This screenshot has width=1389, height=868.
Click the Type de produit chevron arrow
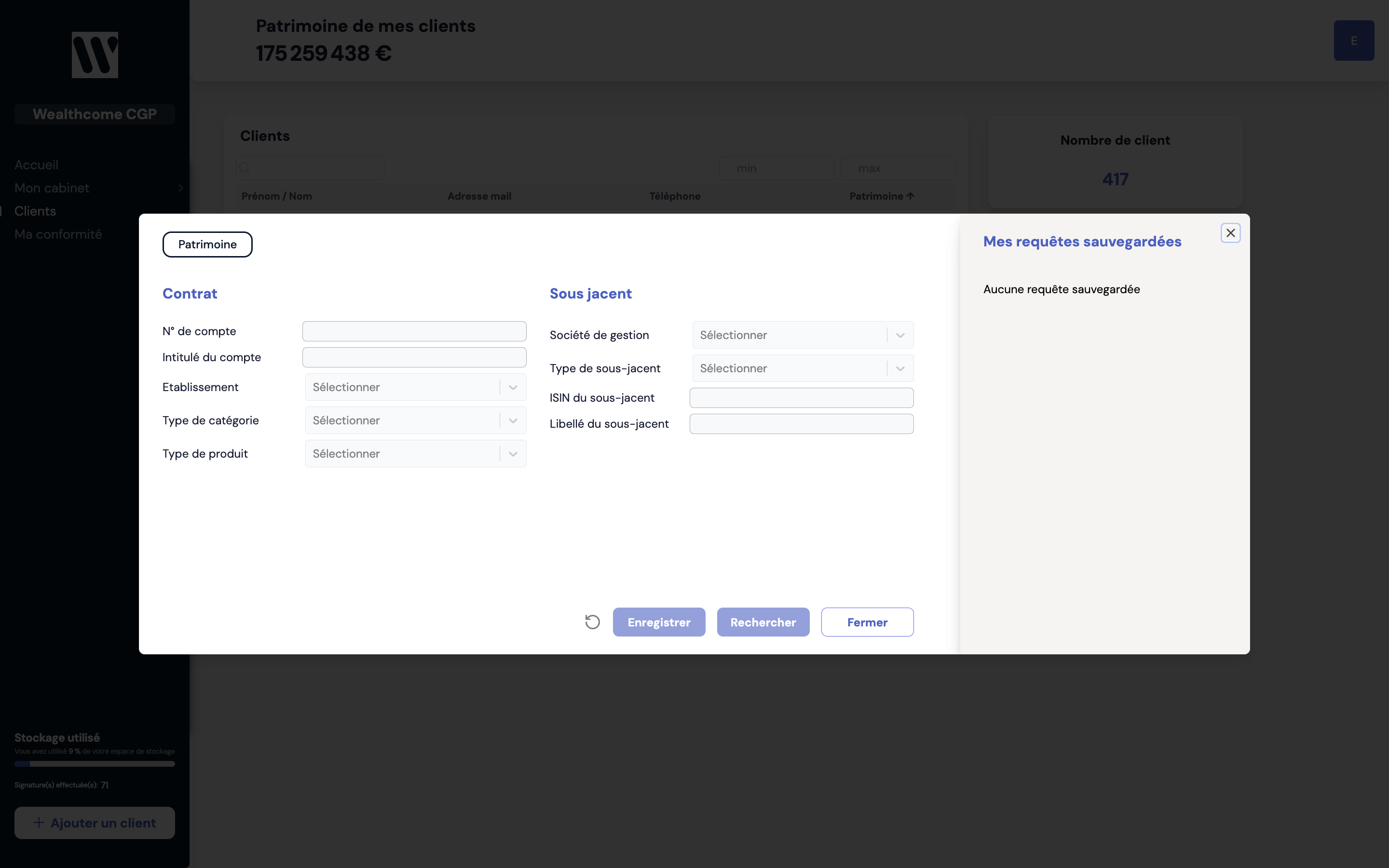[x=513, y=454]
